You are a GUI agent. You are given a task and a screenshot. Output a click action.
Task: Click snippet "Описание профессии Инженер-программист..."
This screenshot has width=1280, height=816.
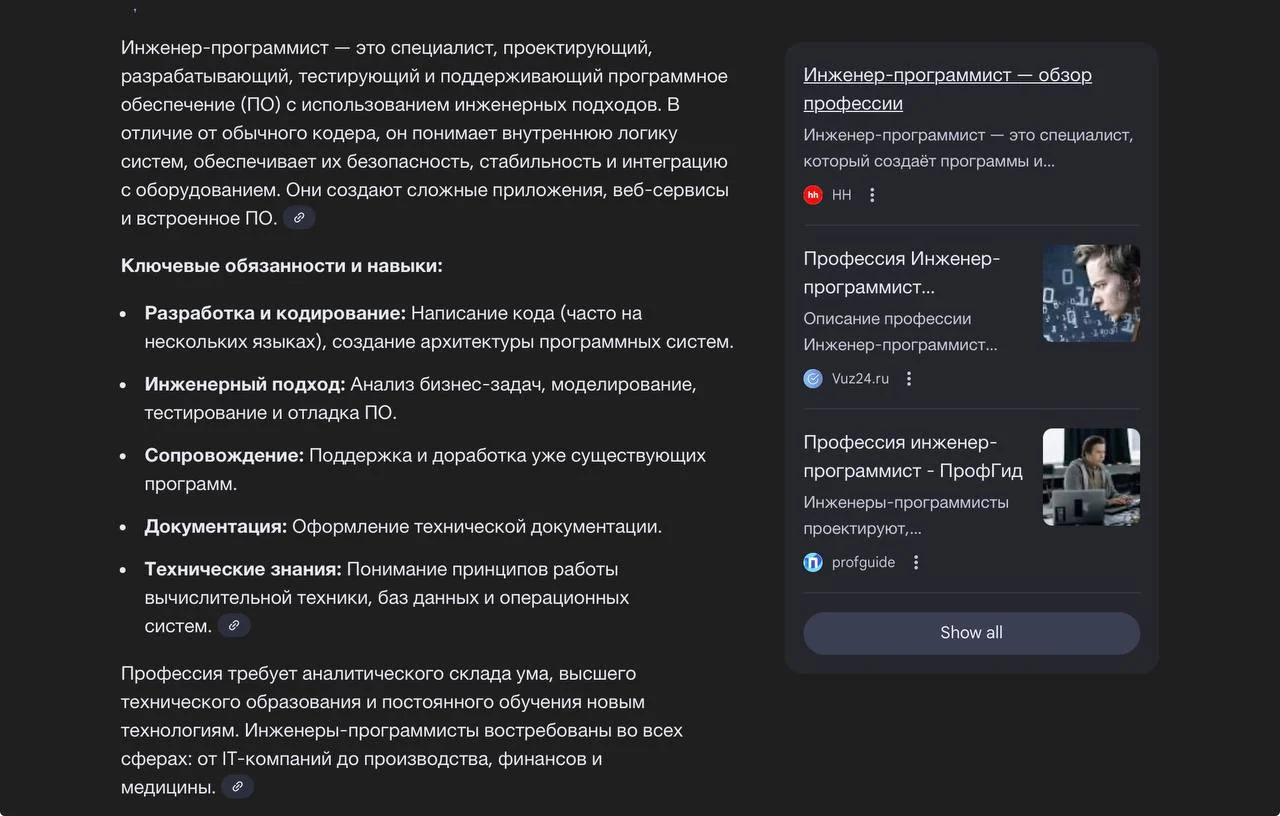pos(899,332)
